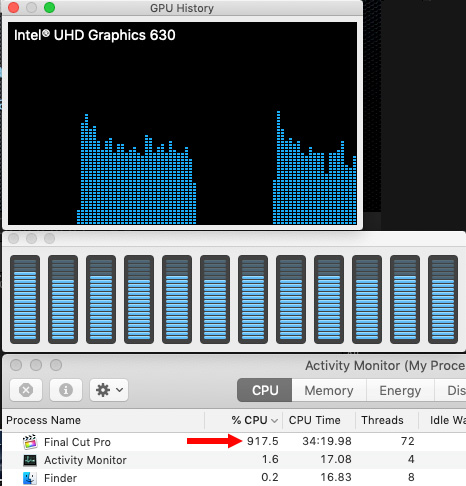The height and width of the screenshot is (486, 466).
Task: Zoom the GPU History window with green button
Action: click(x=50, y=8)
